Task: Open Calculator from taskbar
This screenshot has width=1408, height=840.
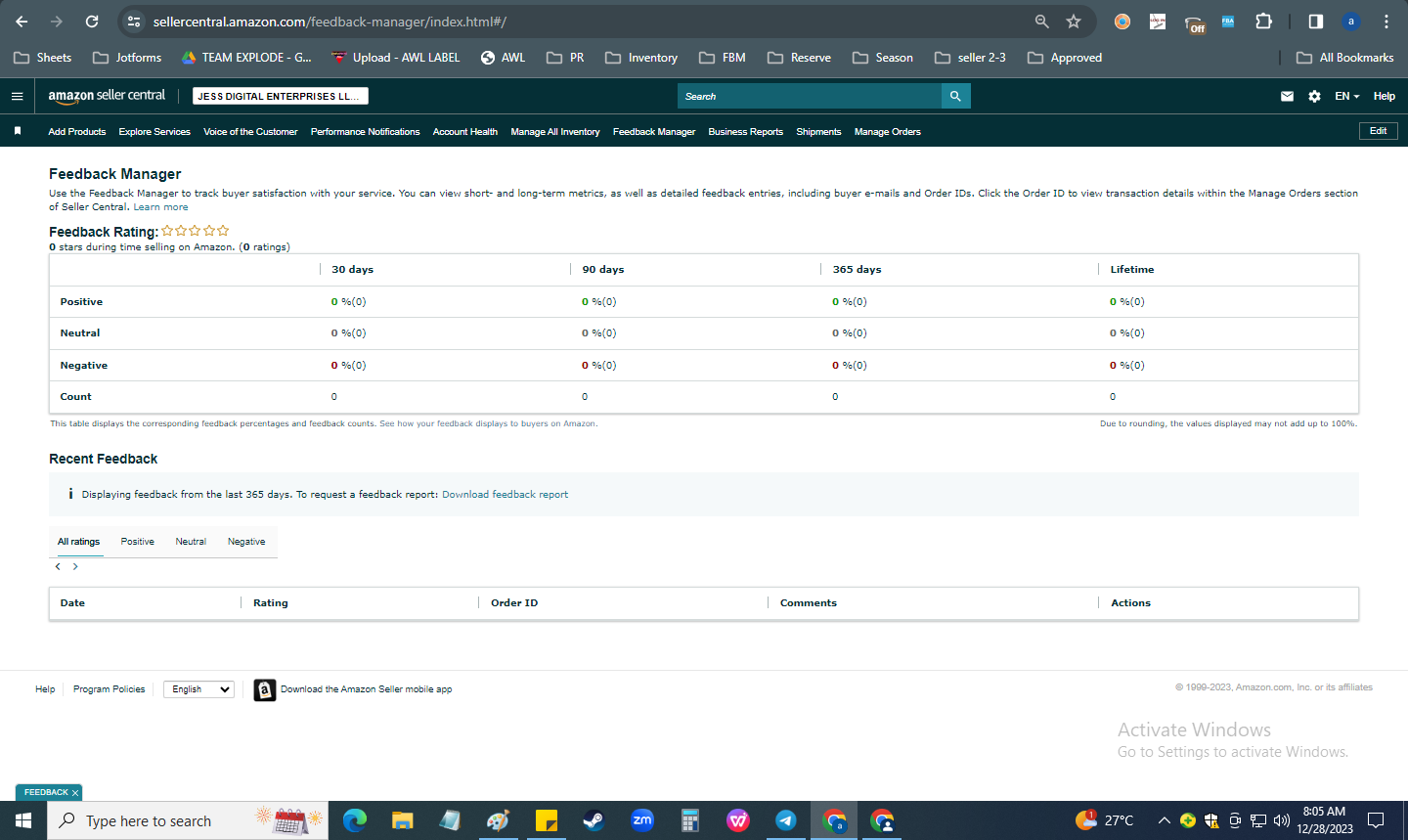Action: tap(690, 820)
